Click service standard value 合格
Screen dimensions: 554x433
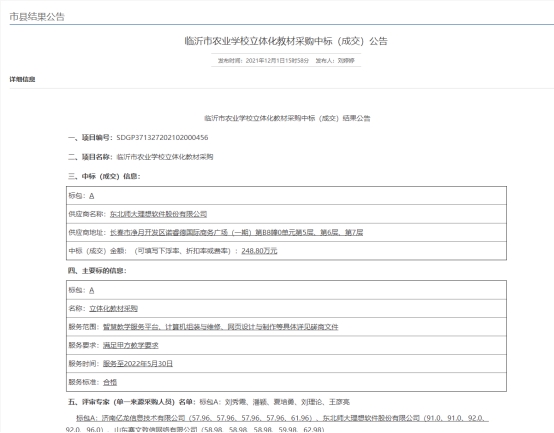110,382
